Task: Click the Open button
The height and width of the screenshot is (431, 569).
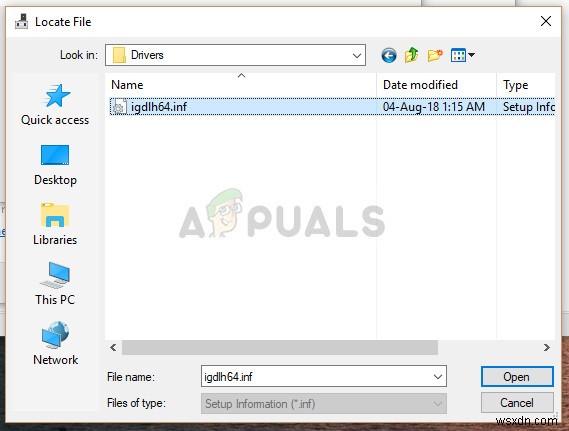Action: (517, 377)
